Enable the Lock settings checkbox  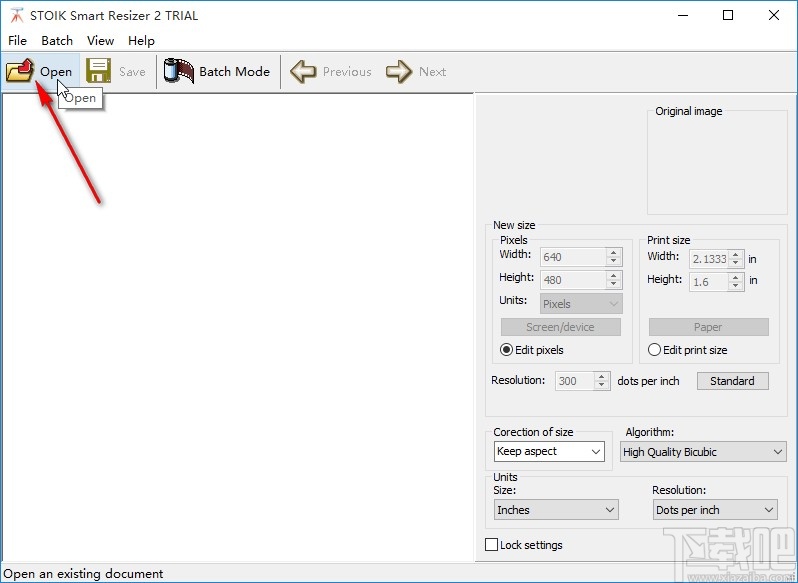(x=491, y=545)
